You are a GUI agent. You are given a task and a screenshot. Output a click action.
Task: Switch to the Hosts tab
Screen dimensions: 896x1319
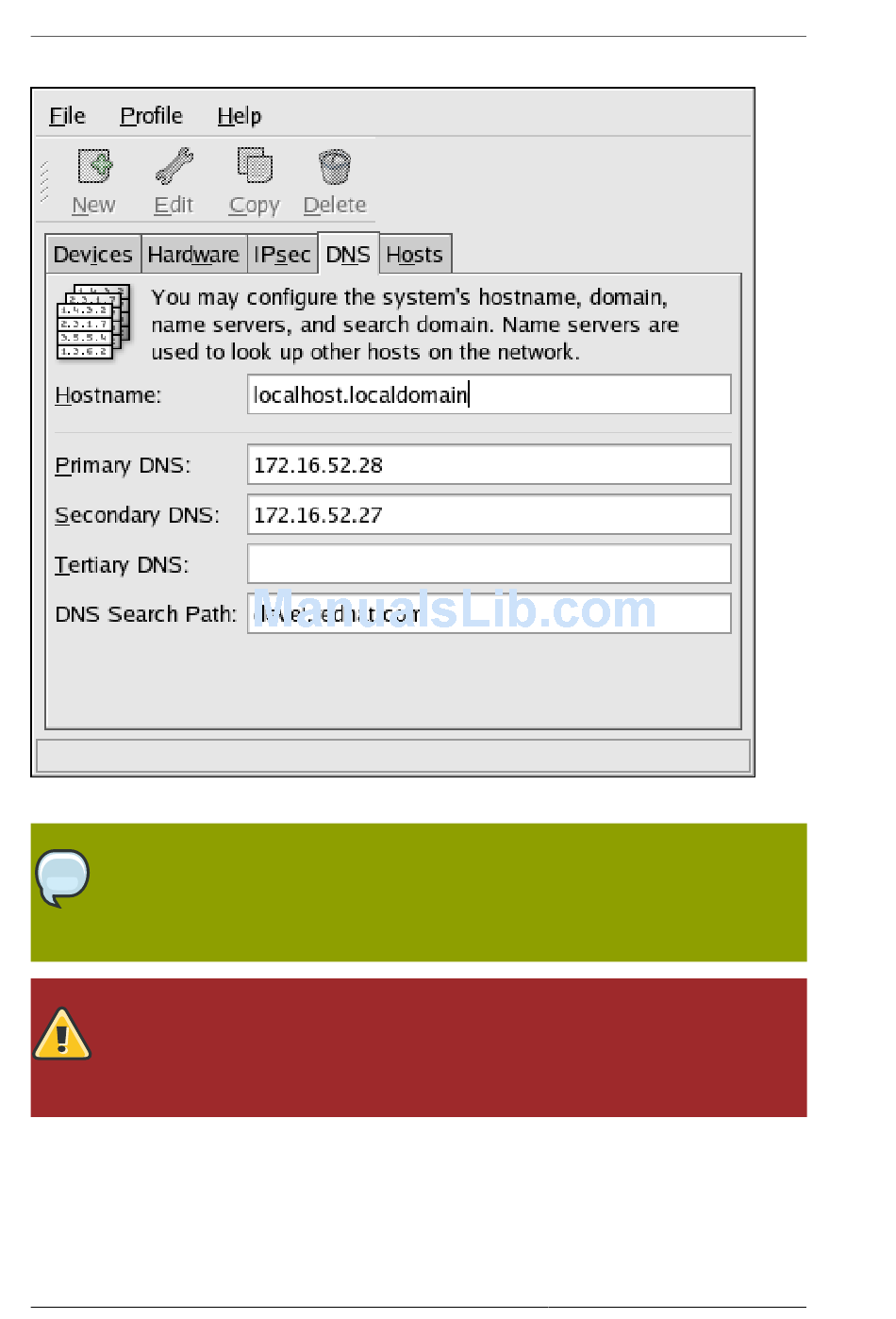(415, 255)
